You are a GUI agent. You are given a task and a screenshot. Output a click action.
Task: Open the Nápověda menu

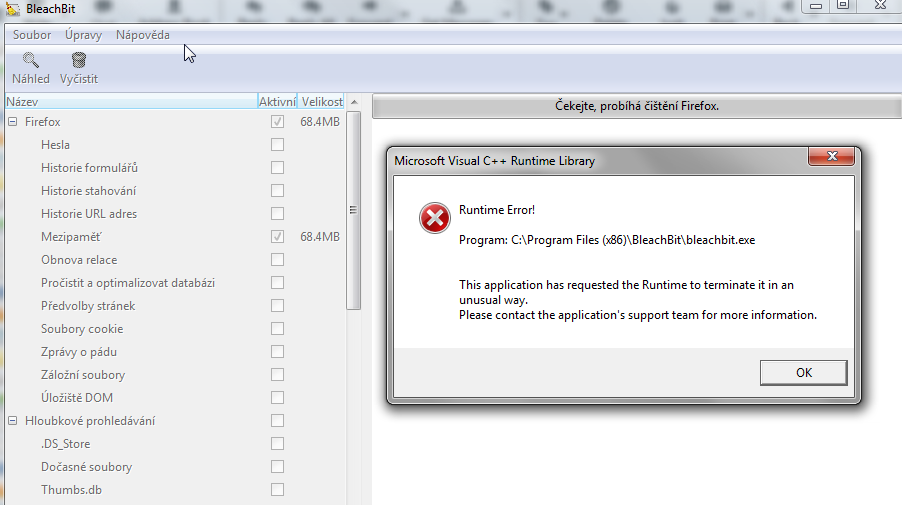tap(143, 35)
